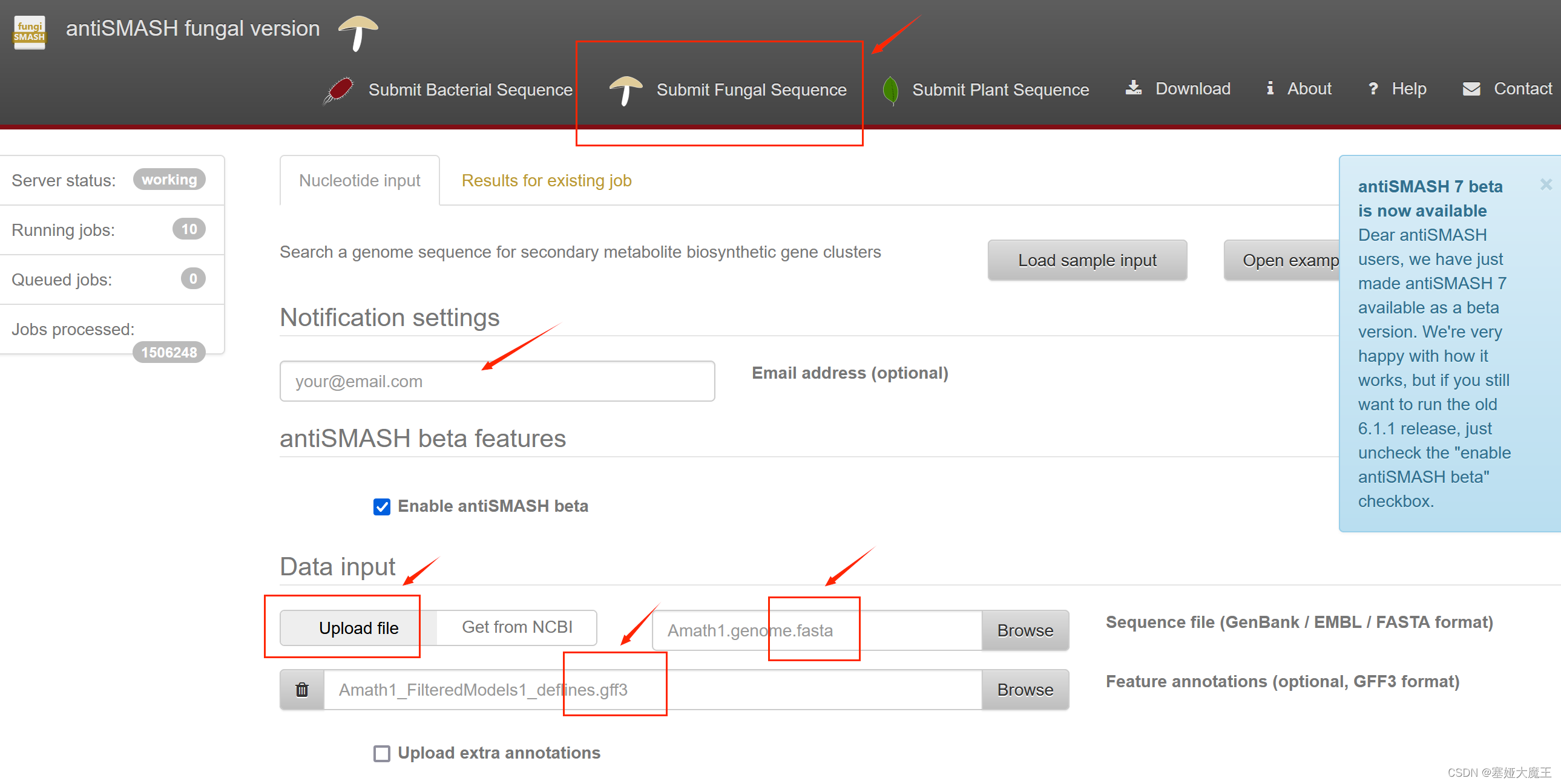Image resolution: width=1561 pixels, height=784 pixels.
Task: Open Results for existing job tab
Action: [546, 180]
